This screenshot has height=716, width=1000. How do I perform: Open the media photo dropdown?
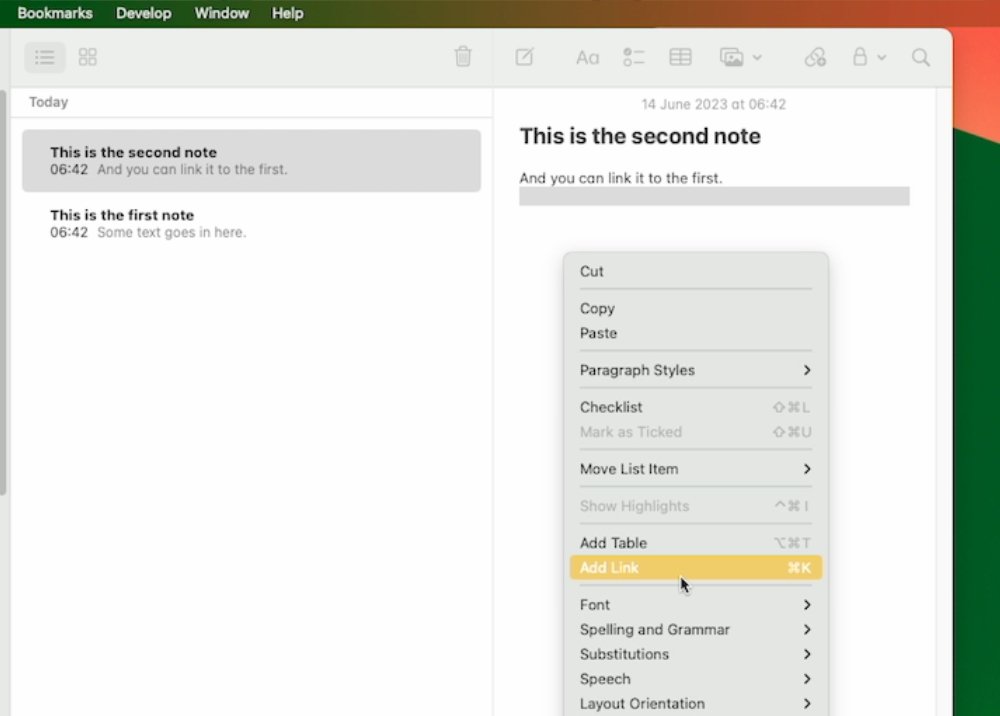(740, 57)
